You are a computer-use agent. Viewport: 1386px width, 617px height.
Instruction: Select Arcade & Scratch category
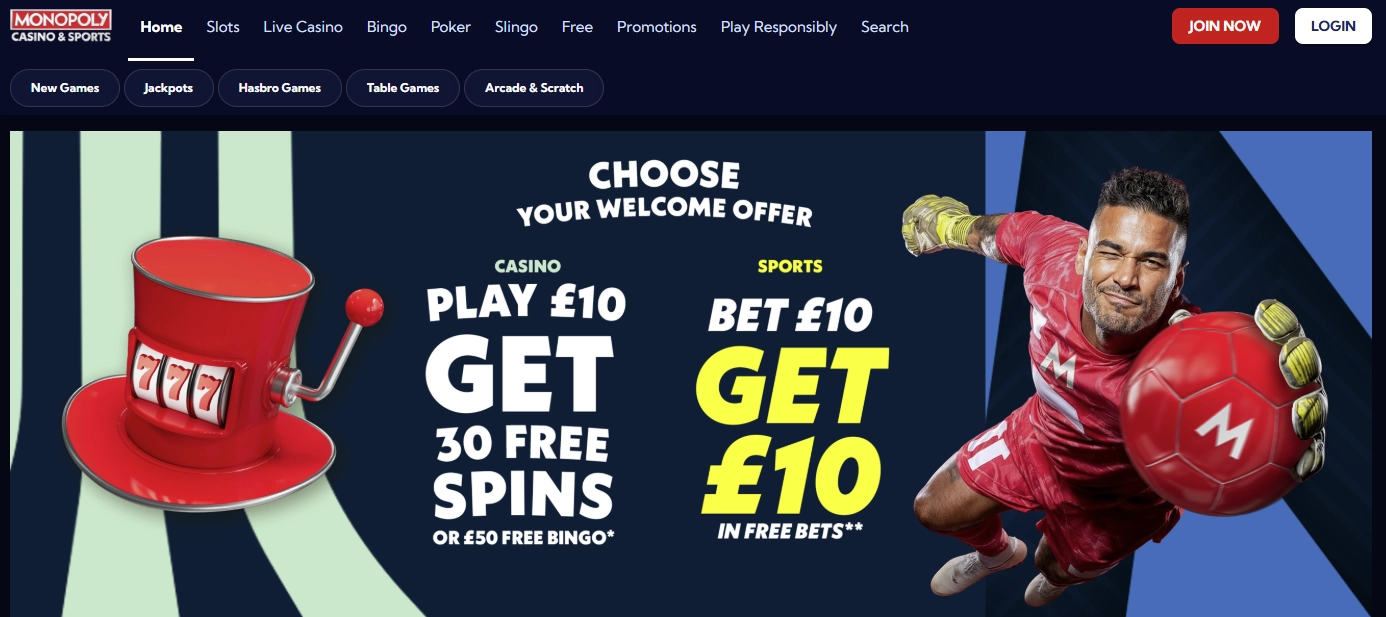point(534,88)
